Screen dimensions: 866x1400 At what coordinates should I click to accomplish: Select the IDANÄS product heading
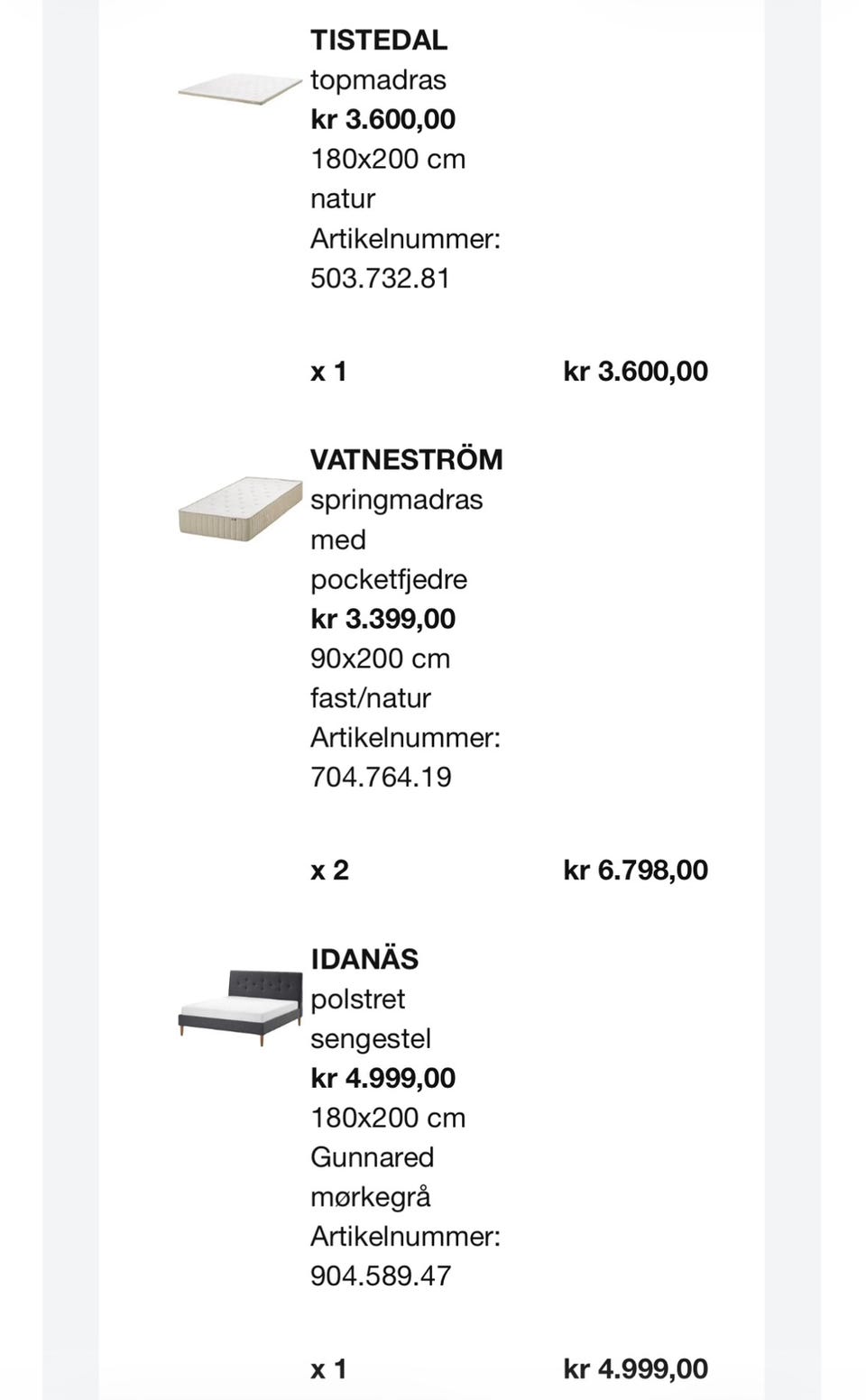pos(364,959)
